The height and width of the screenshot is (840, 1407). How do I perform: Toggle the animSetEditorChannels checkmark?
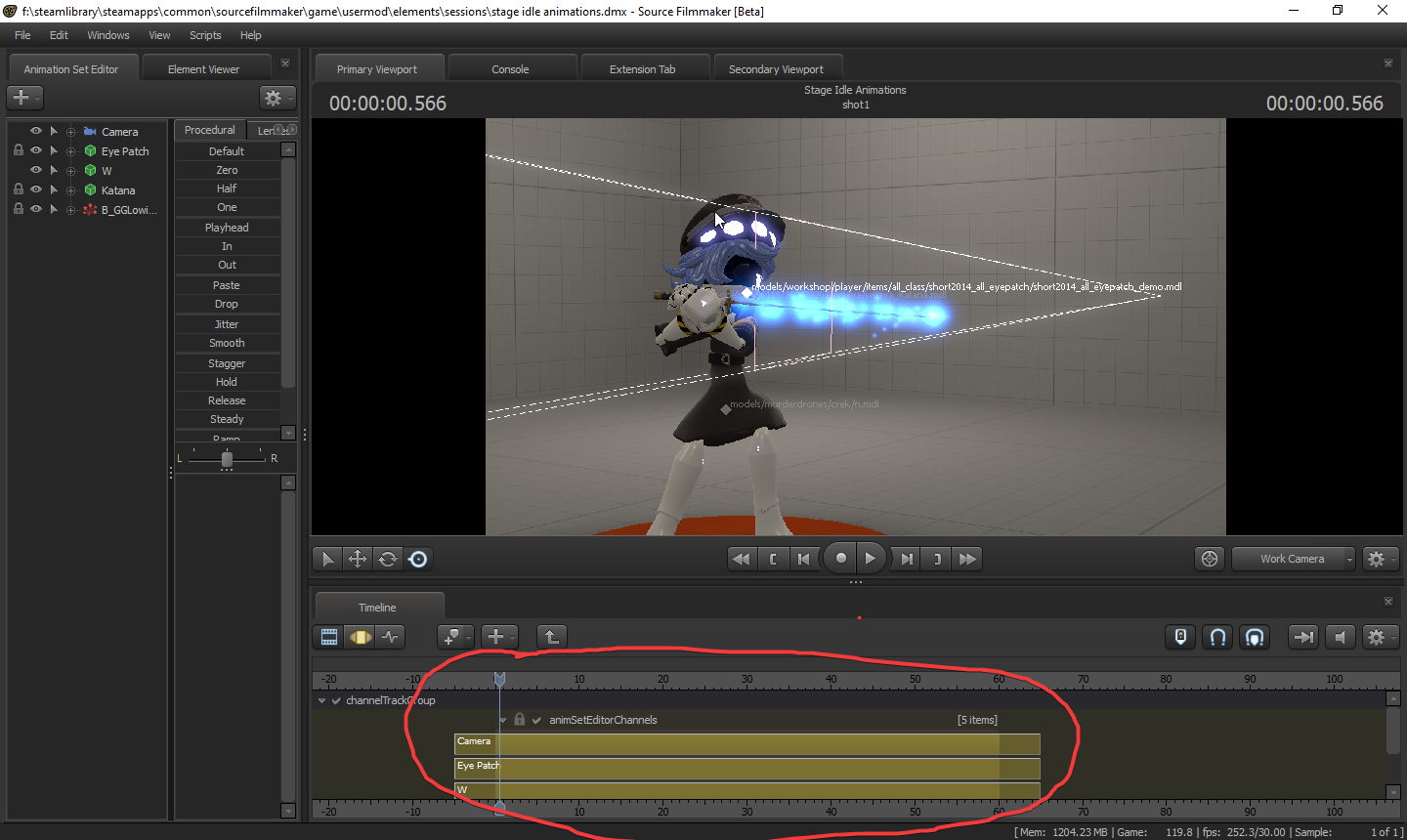click(x=536, y=720)
